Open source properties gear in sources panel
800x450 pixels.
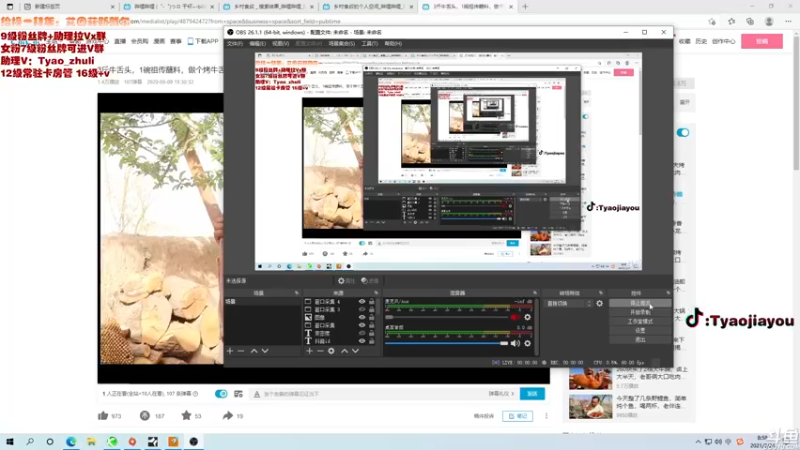point(331,351)
